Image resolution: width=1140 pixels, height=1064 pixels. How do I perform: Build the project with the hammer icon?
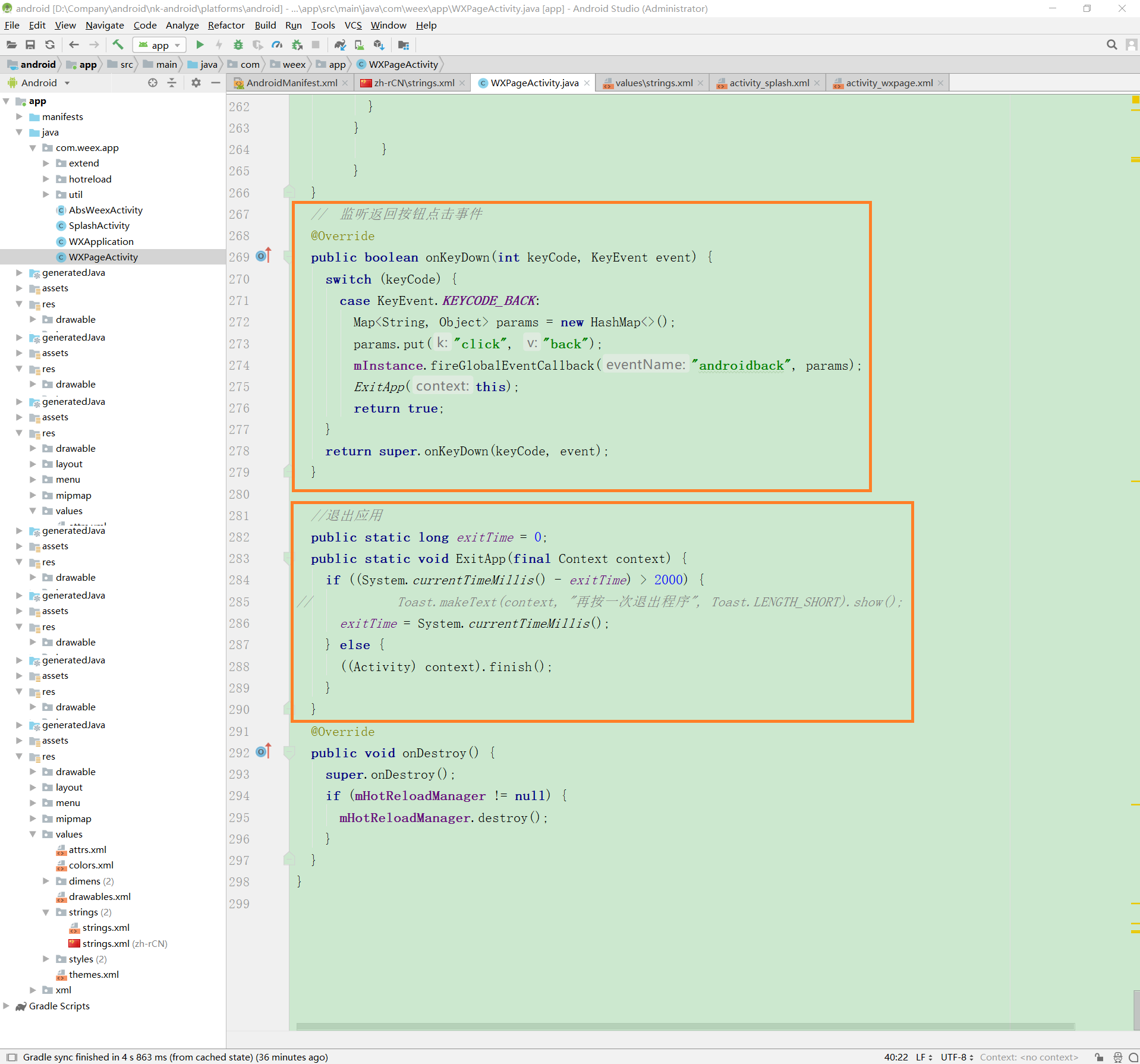pyautogui.click(x=117, y=45)
